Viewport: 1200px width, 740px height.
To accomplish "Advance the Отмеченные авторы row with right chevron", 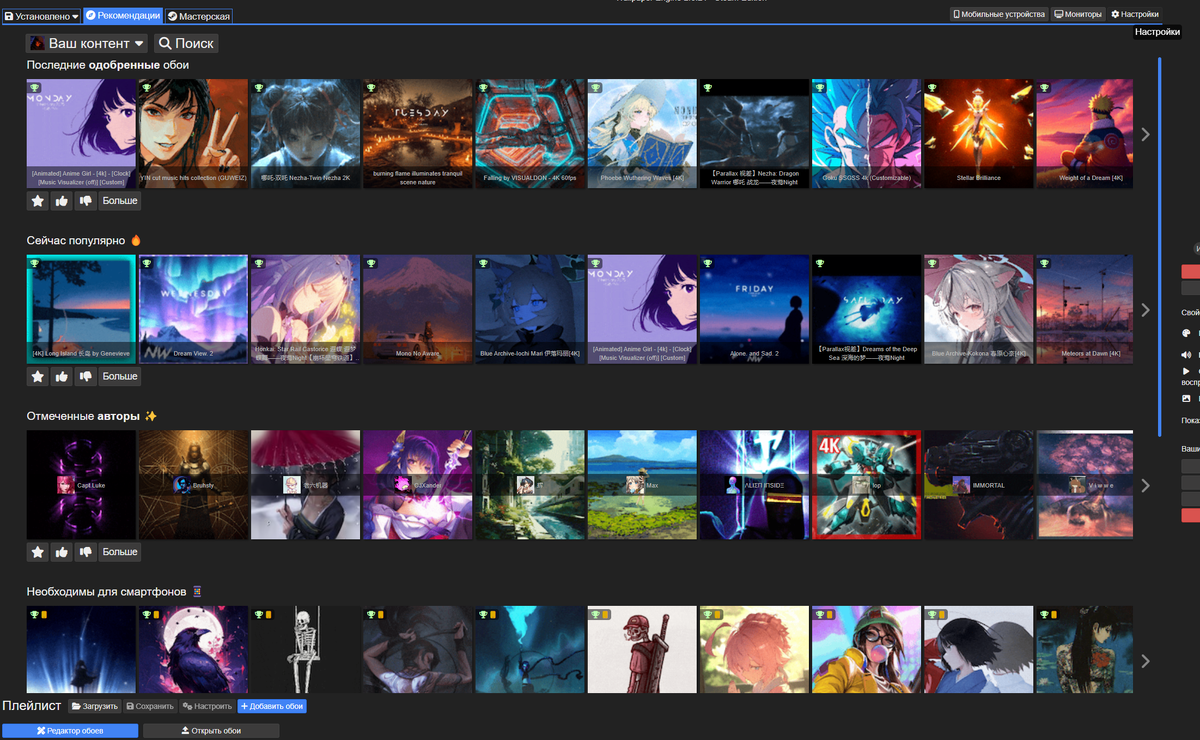I will [x=1145, y=485].
